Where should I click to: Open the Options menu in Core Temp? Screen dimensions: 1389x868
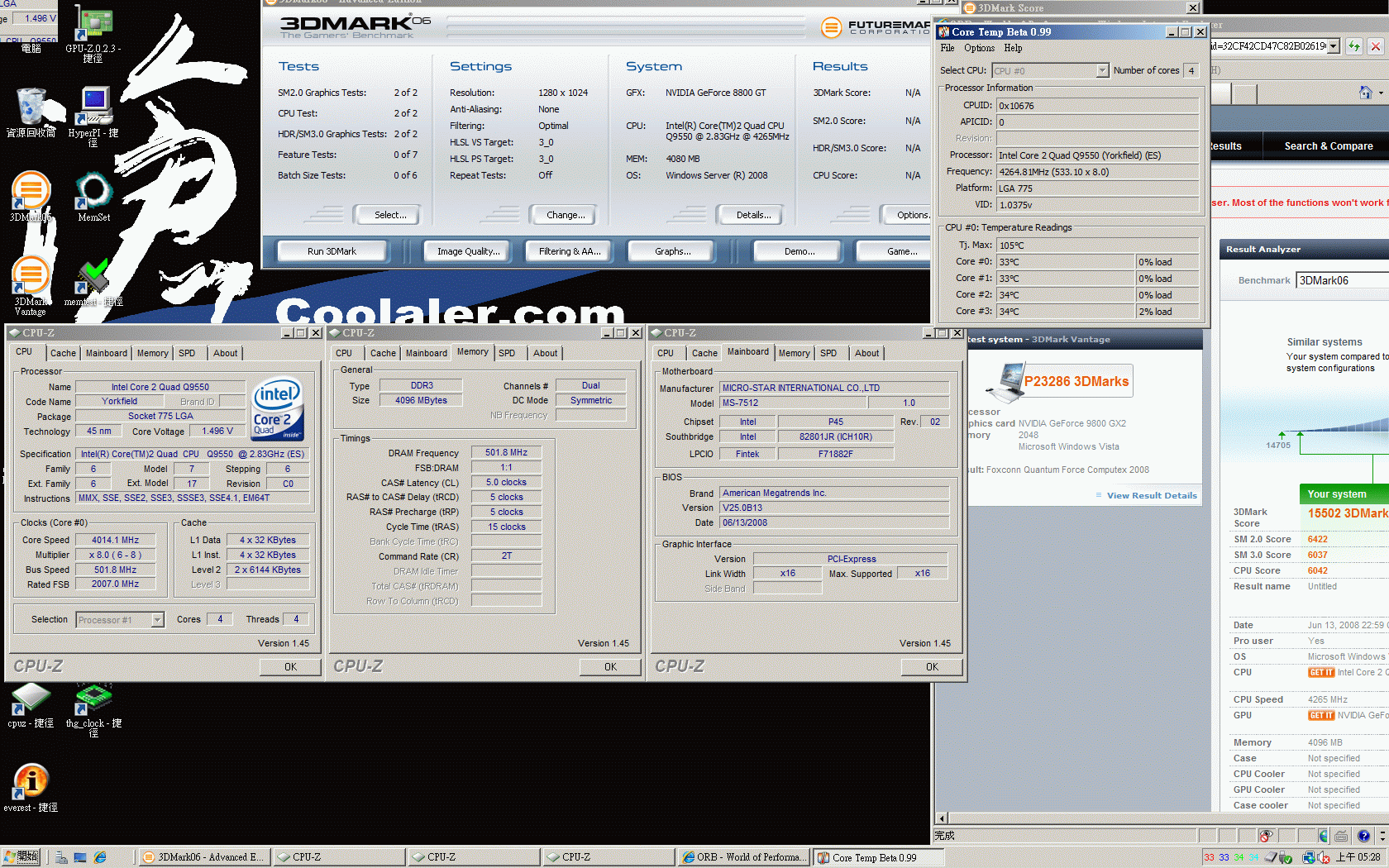tap(979, 48)
